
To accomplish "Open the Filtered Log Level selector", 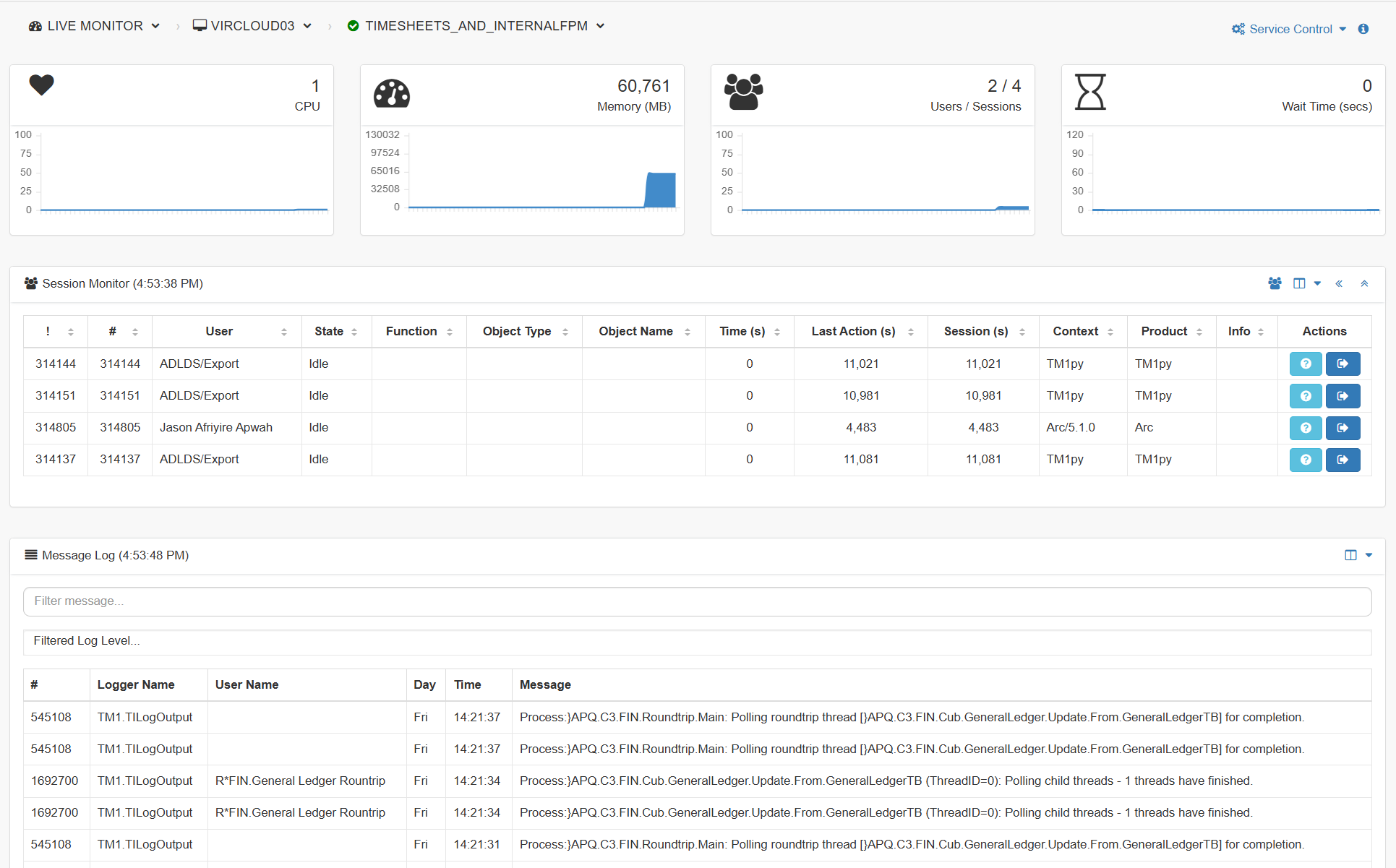I will pos(697,641).
